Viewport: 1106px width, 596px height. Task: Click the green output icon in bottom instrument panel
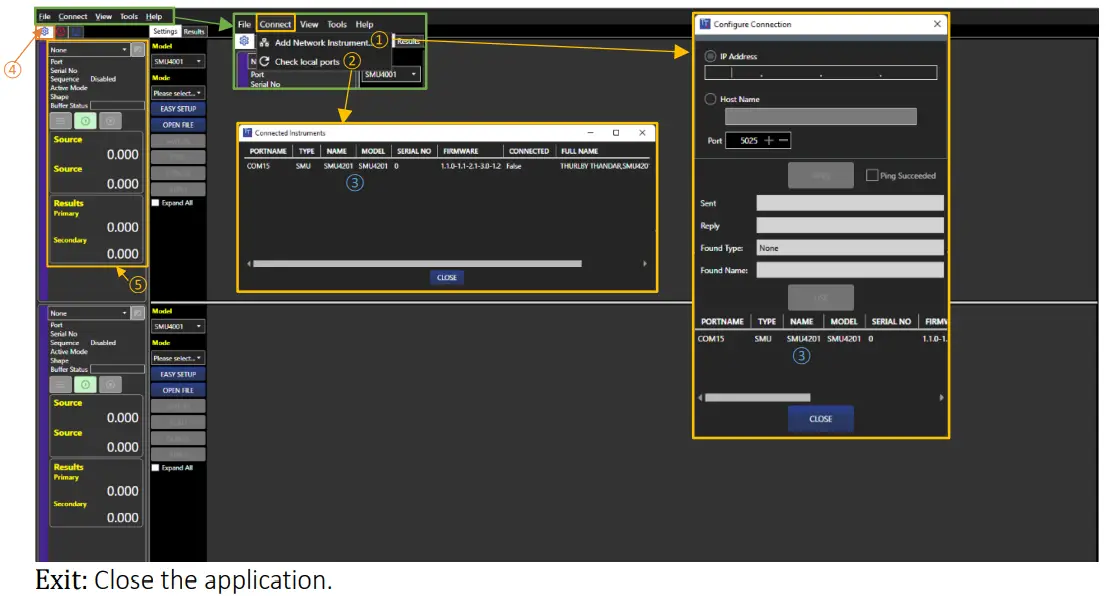tap(86, 384)
